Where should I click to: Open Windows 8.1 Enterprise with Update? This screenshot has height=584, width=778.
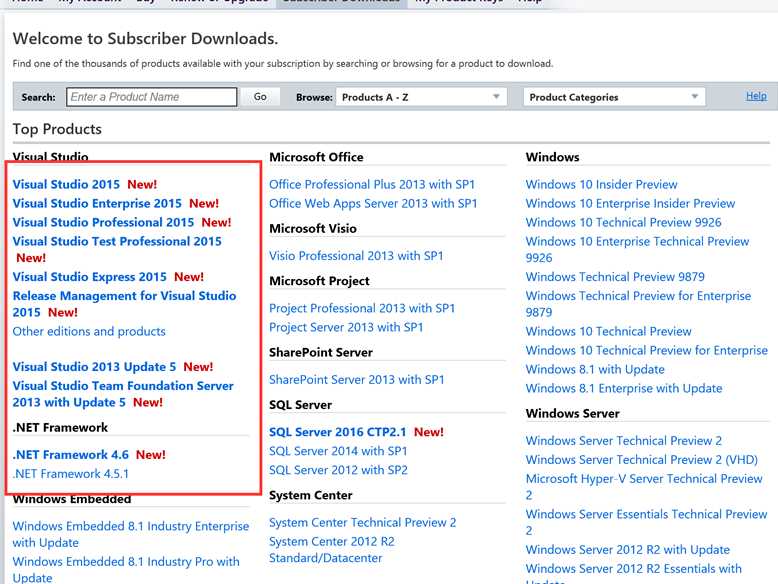(624, 389)
